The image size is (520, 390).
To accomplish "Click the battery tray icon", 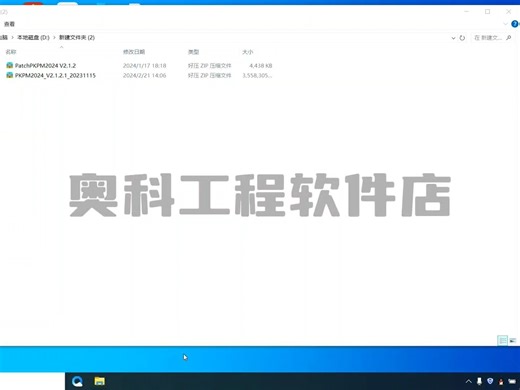I will [x=512, y=381].
